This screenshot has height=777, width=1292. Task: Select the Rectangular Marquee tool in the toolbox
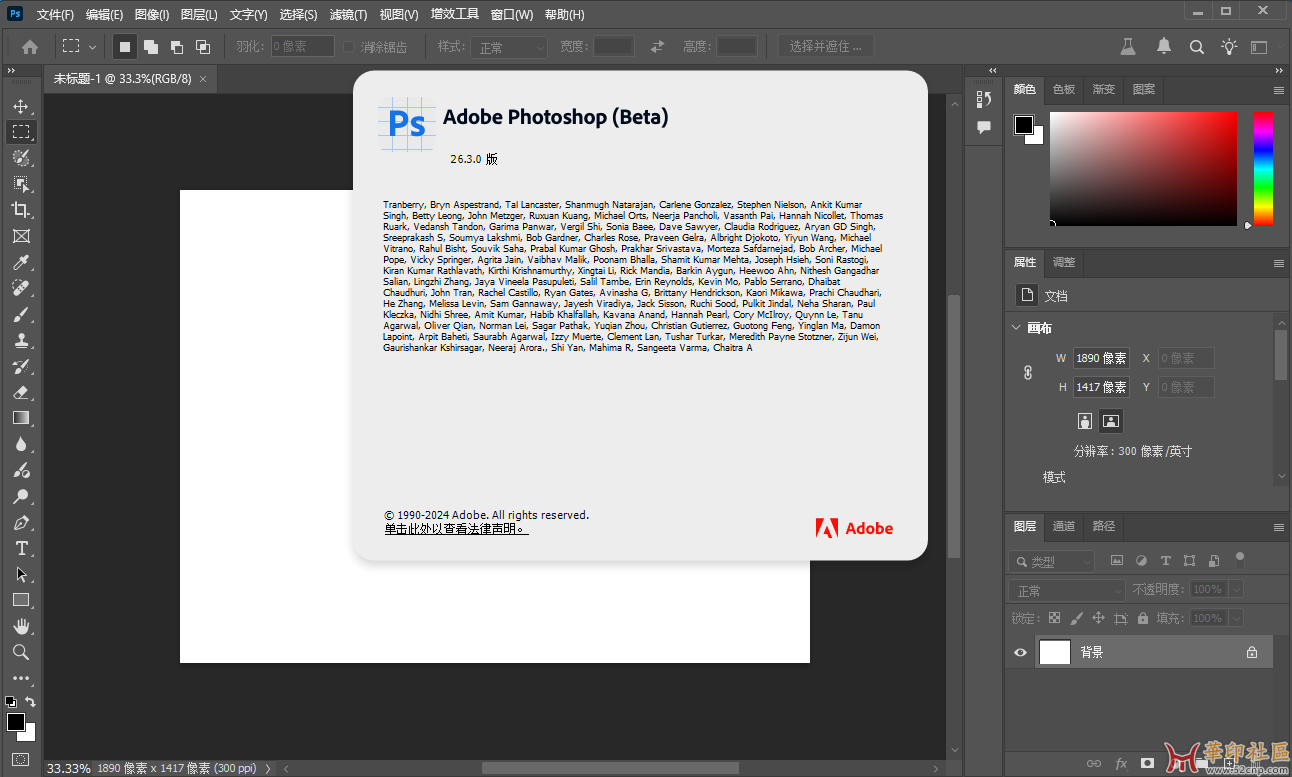pos(21,132)
